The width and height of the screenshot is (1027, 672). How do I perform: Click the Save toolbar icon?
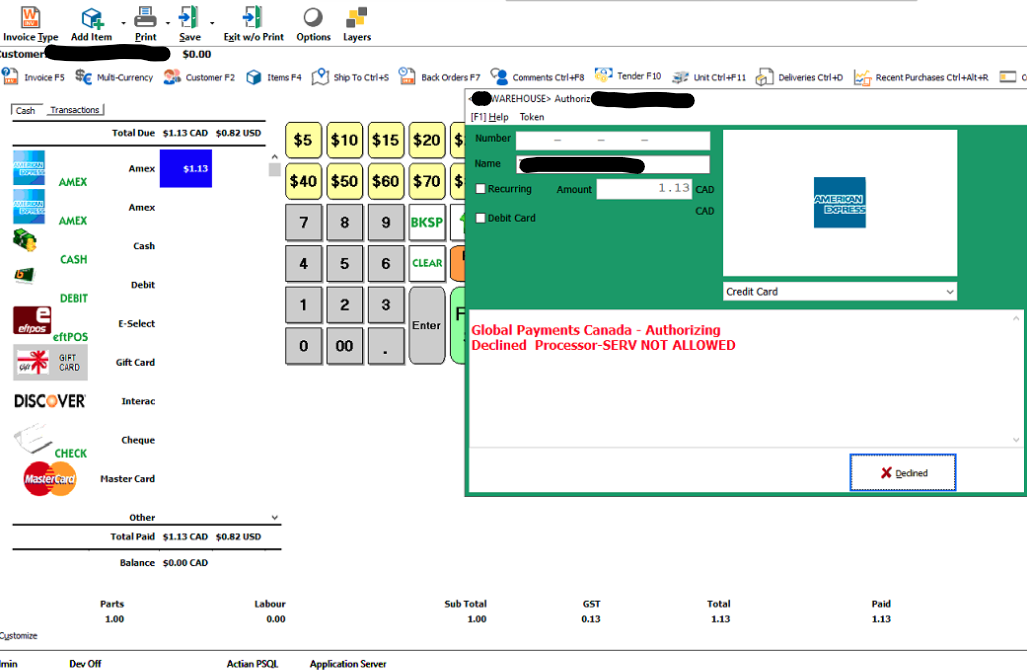[189, 24]
